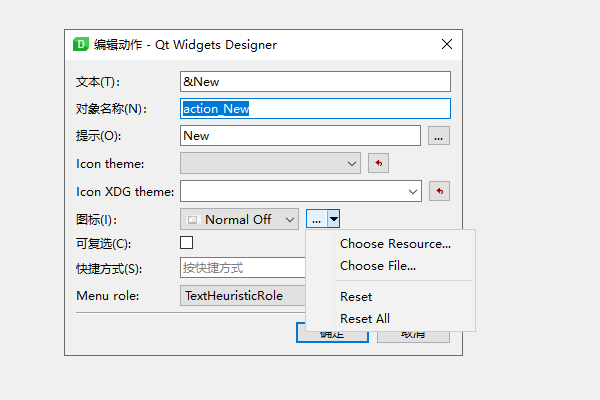The width and height of the screenshot is (600, 400).
Task: Toggle the 可复选 checkable checkbox
Action: (186, 243)
